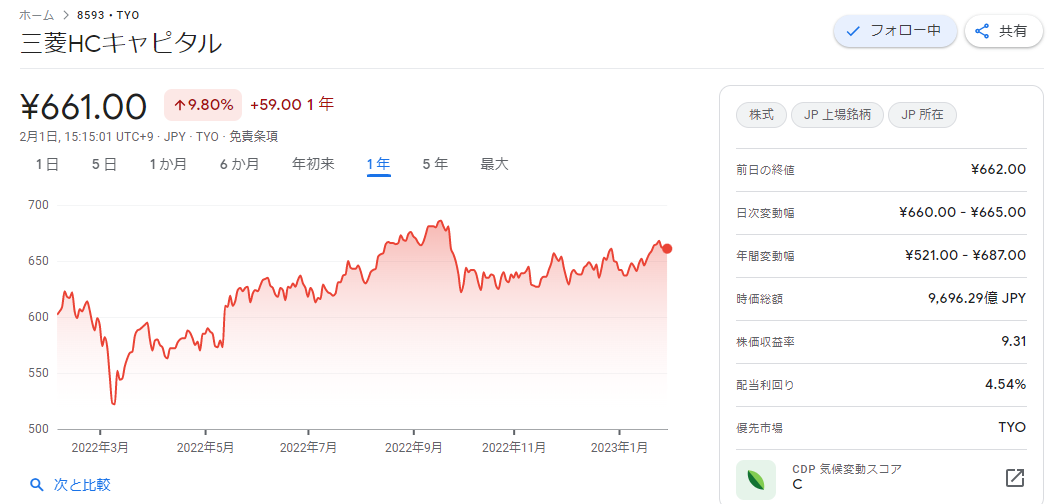Click the JP 上場銘柄 chip
Screen dimensions: 1056x504
837,115
